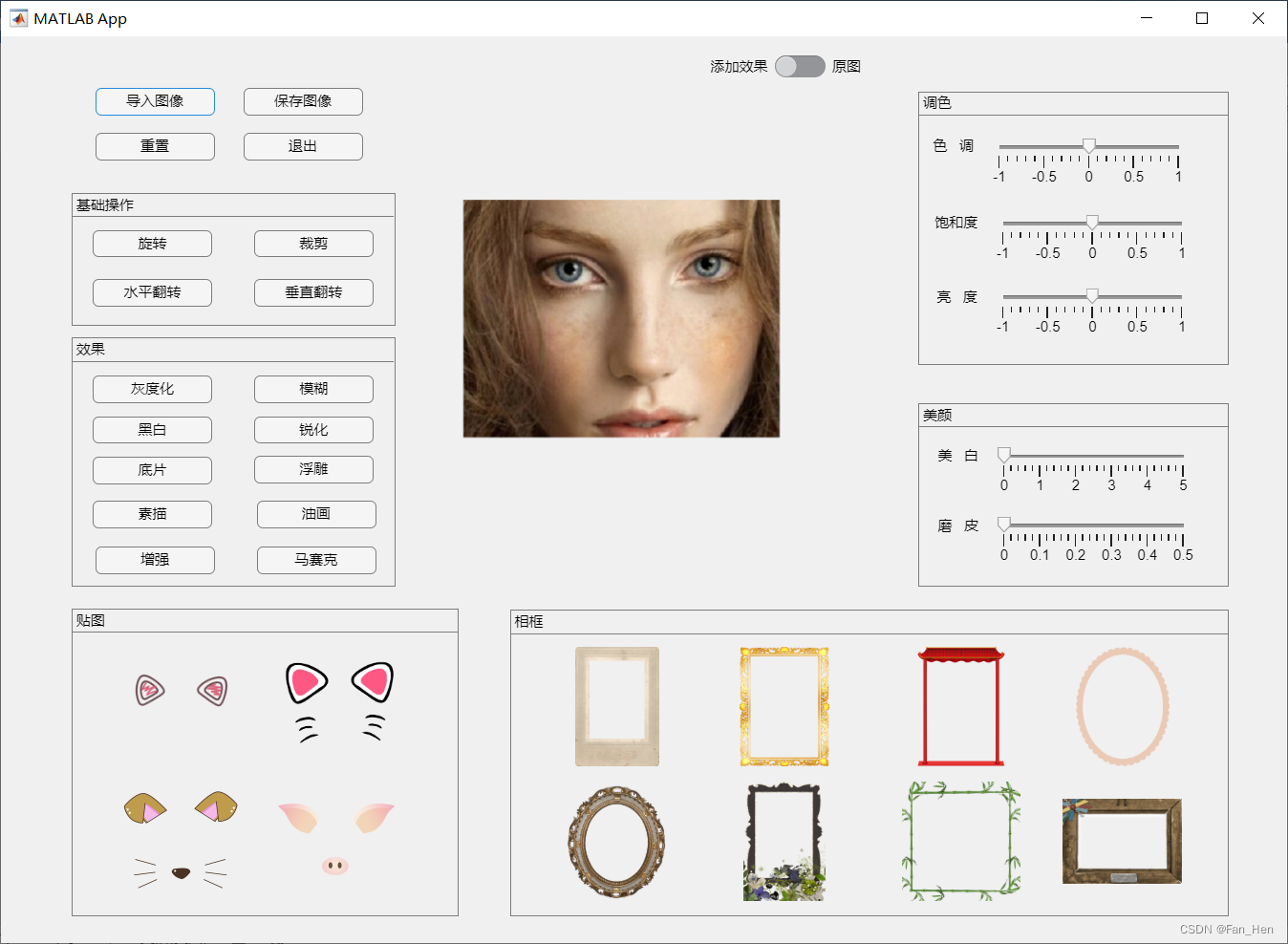The width and height of the screenshot is (1288, 944).
Task: Select the pink pig ears and snout sticker
Action: coord(335,838)
